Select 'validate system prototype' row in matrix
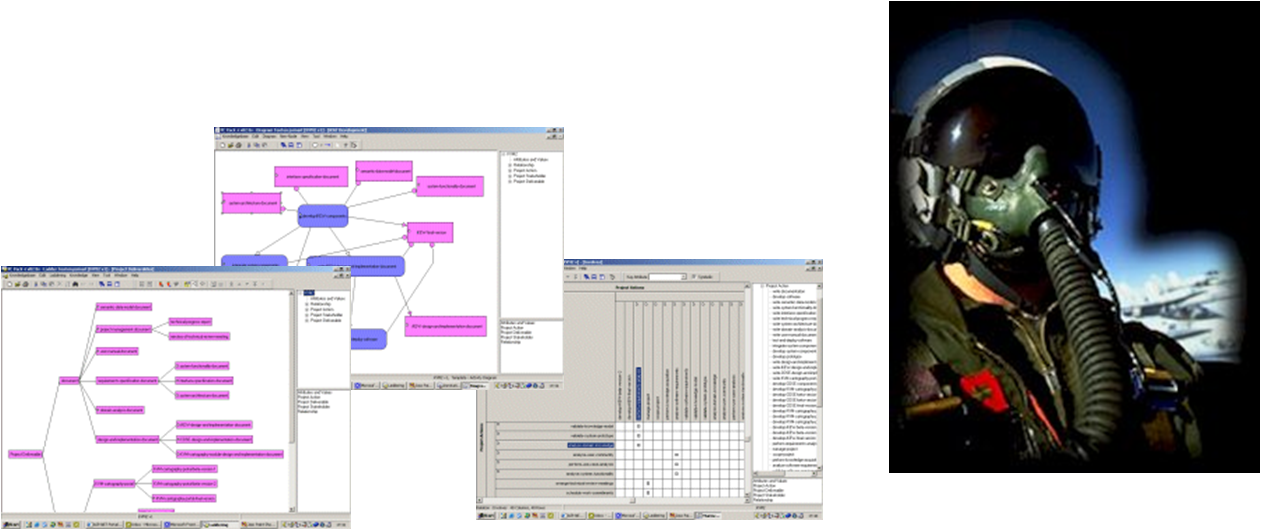Image resolution: width=1261 pixels, height=530 pixels. pos(556,436)
